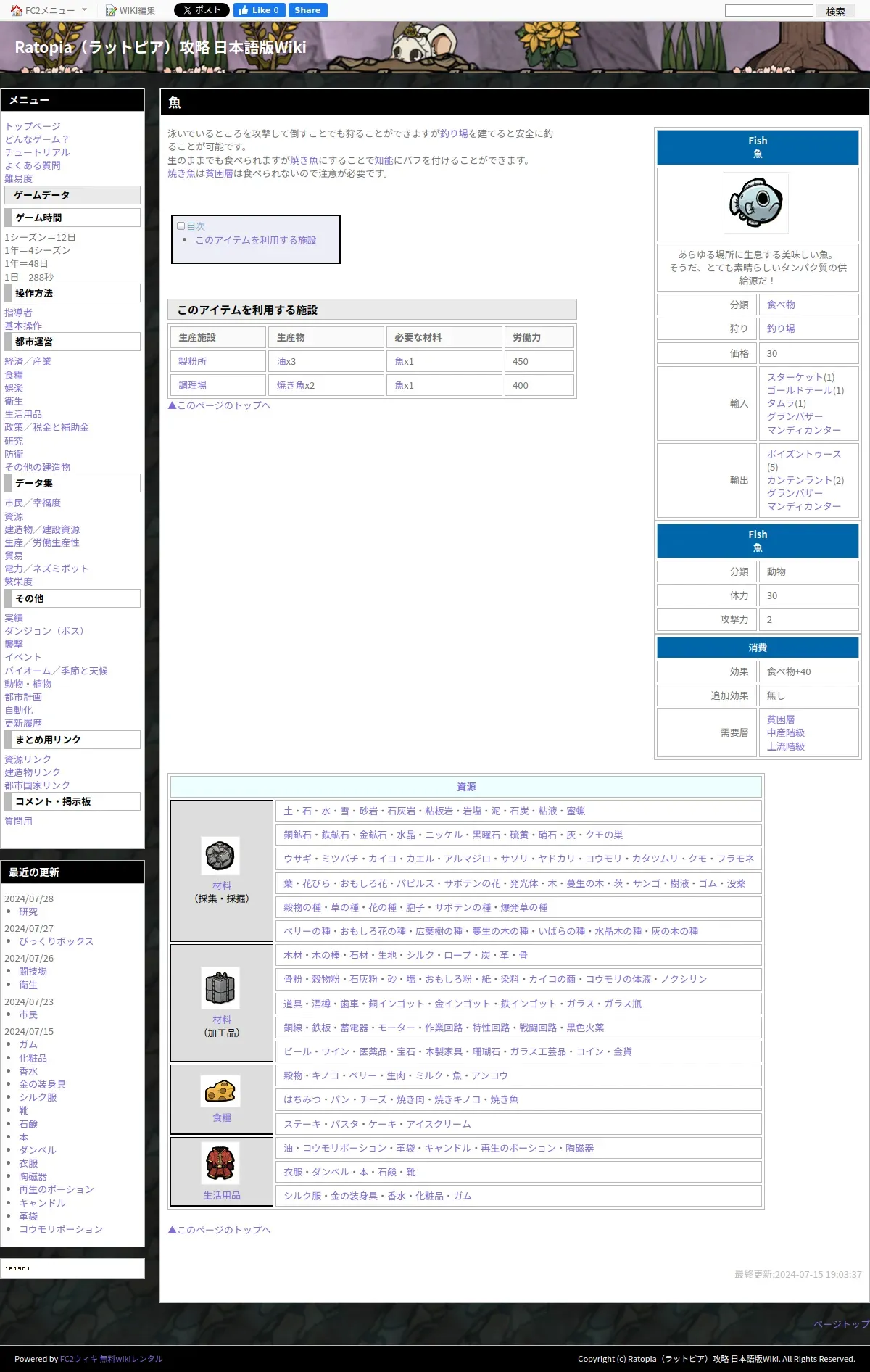870x1372 pixels.
Task: Open 電力／ネズミボット in the menu
Action: (x=46, y=569)
